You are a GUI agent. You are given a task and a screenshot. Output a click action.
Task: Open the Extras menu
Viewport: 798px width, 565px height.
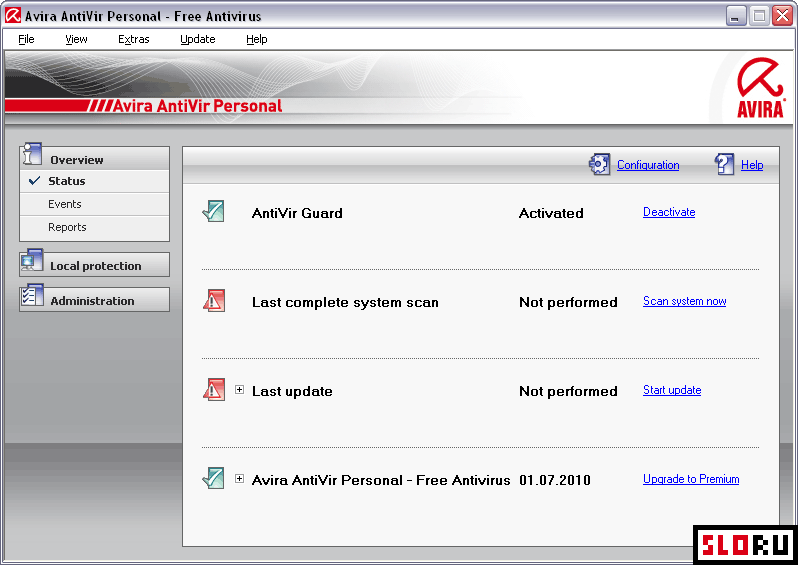point(134,39)
